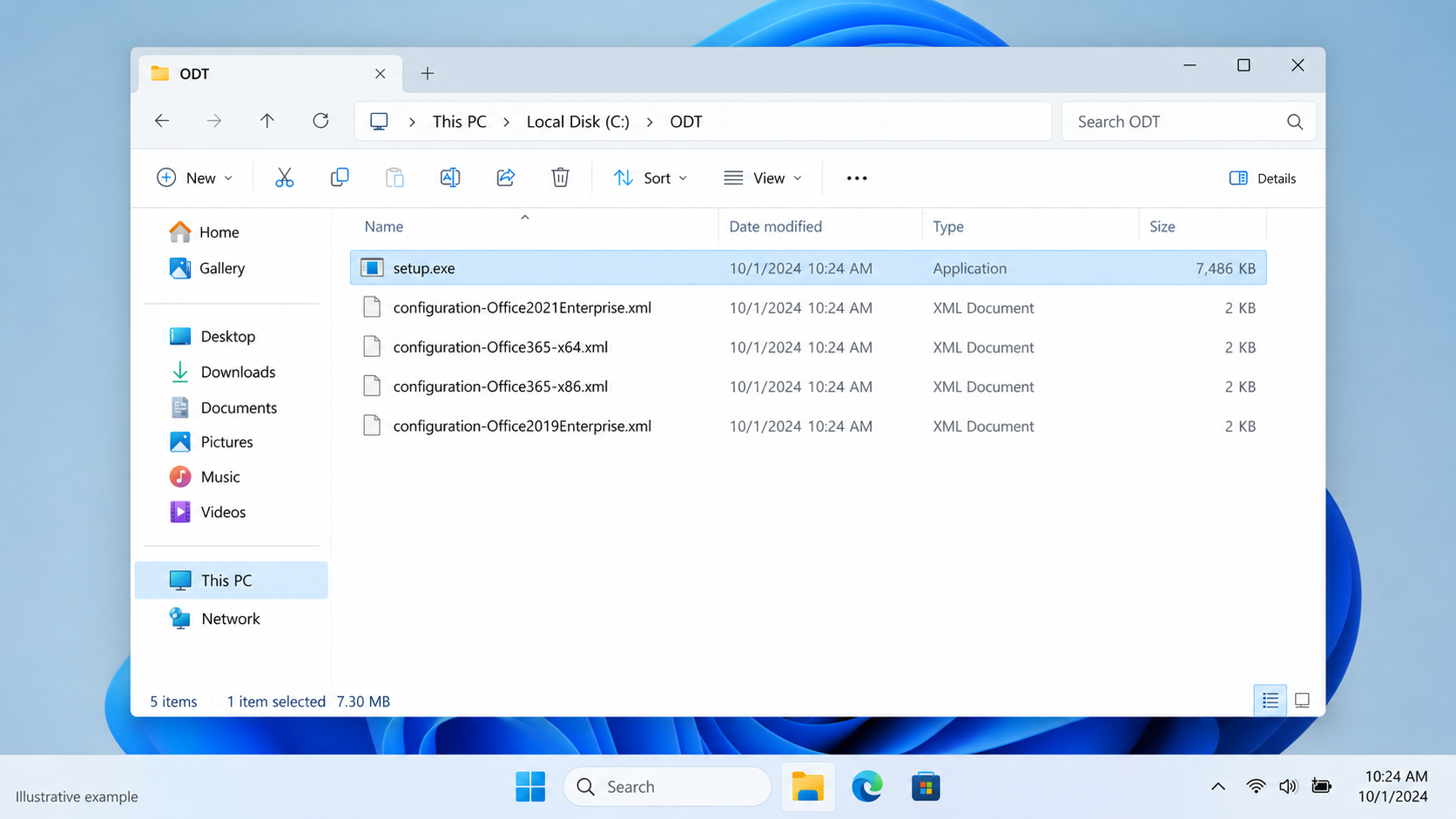Image resolution: width=1456 pixels, height=819 pixels.
Task: Click the Copy icon in toolbar
Action: pos(340,178)
